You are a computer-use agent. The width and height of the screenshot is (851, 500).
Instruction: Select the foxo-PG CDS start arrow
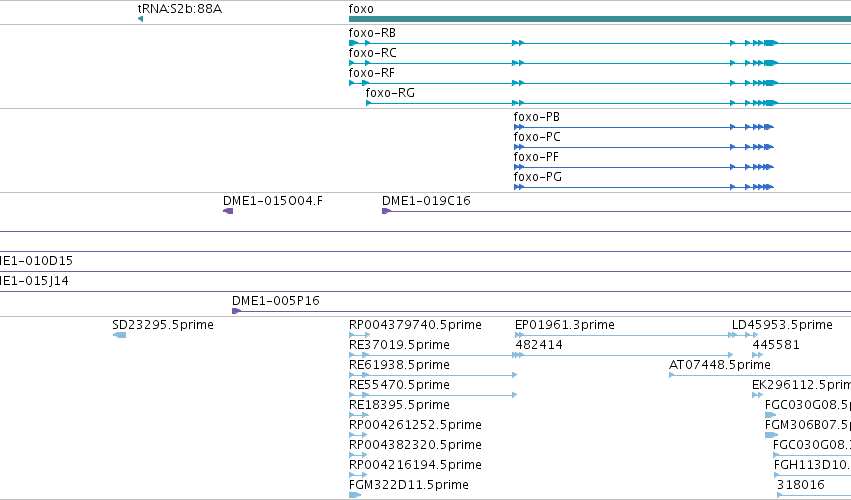(x=519, y=187)
